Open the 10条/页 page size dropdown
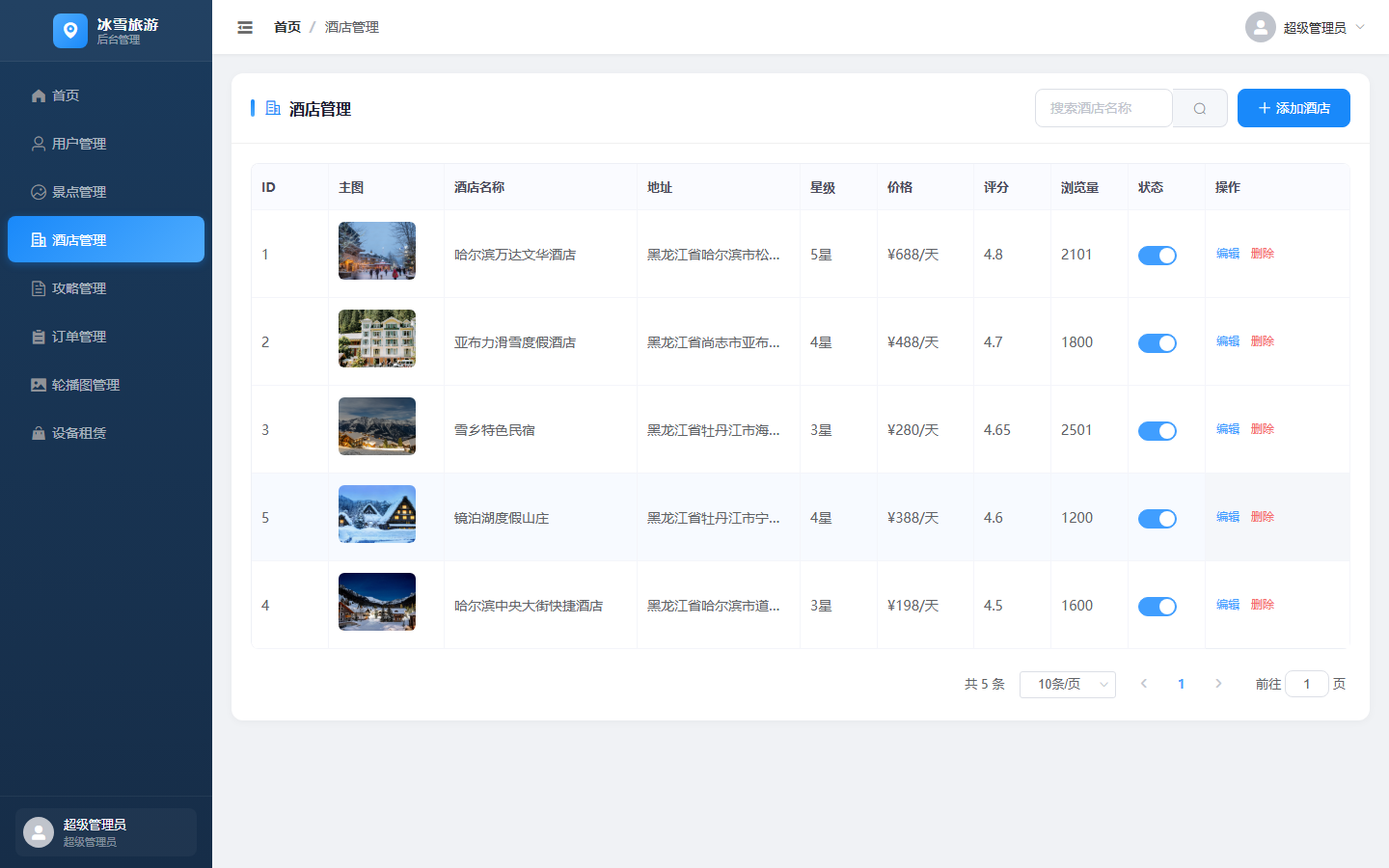Screen dimensions: 1389x868 [1068, 684]
